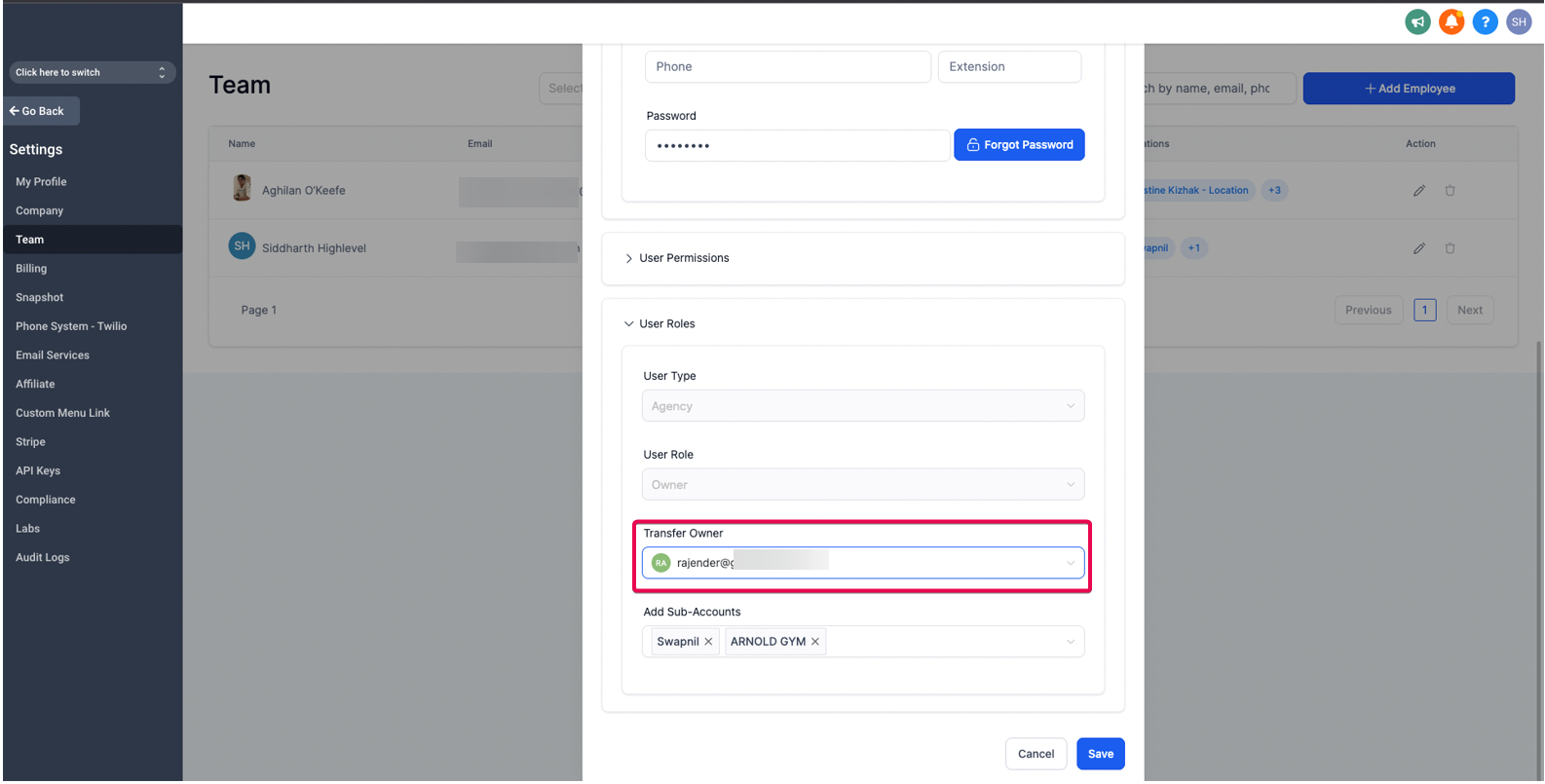This screenshot has width=1545, height=784.
Task: Delete Aghilan O'Keefe with trash icon
Action: [x=1450, y=191]
